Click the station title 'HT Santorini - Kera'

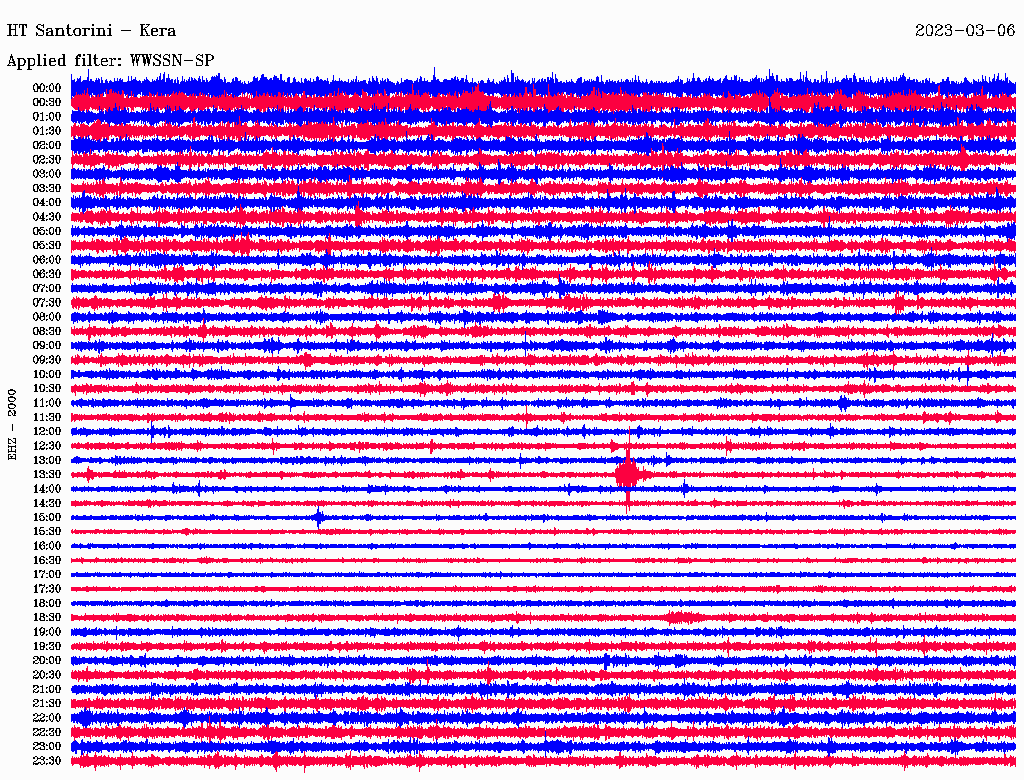point(91,31)
